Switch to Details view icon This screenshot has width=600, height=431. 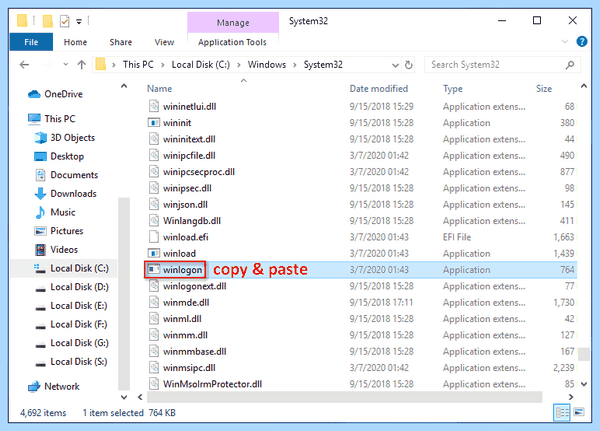pyautogui.click(x=562, y=413)
